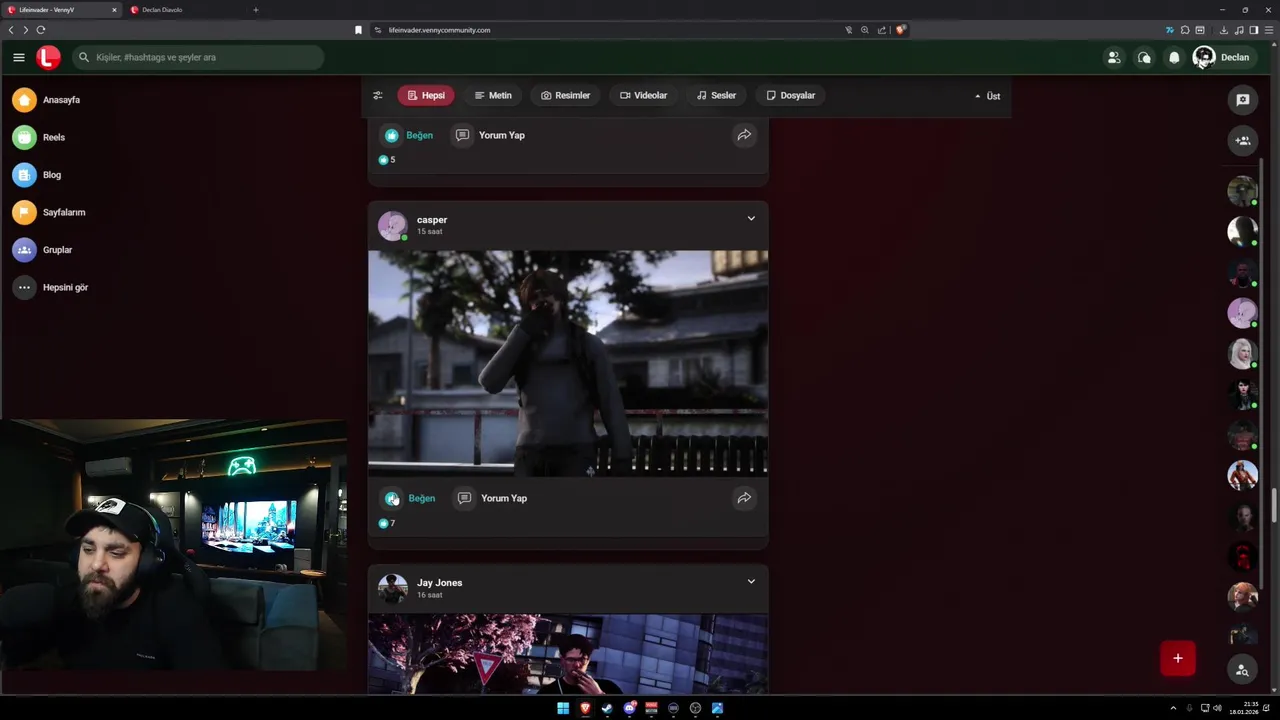
Task: Comment on the top post via Yorum Yap
Action: 490,135
